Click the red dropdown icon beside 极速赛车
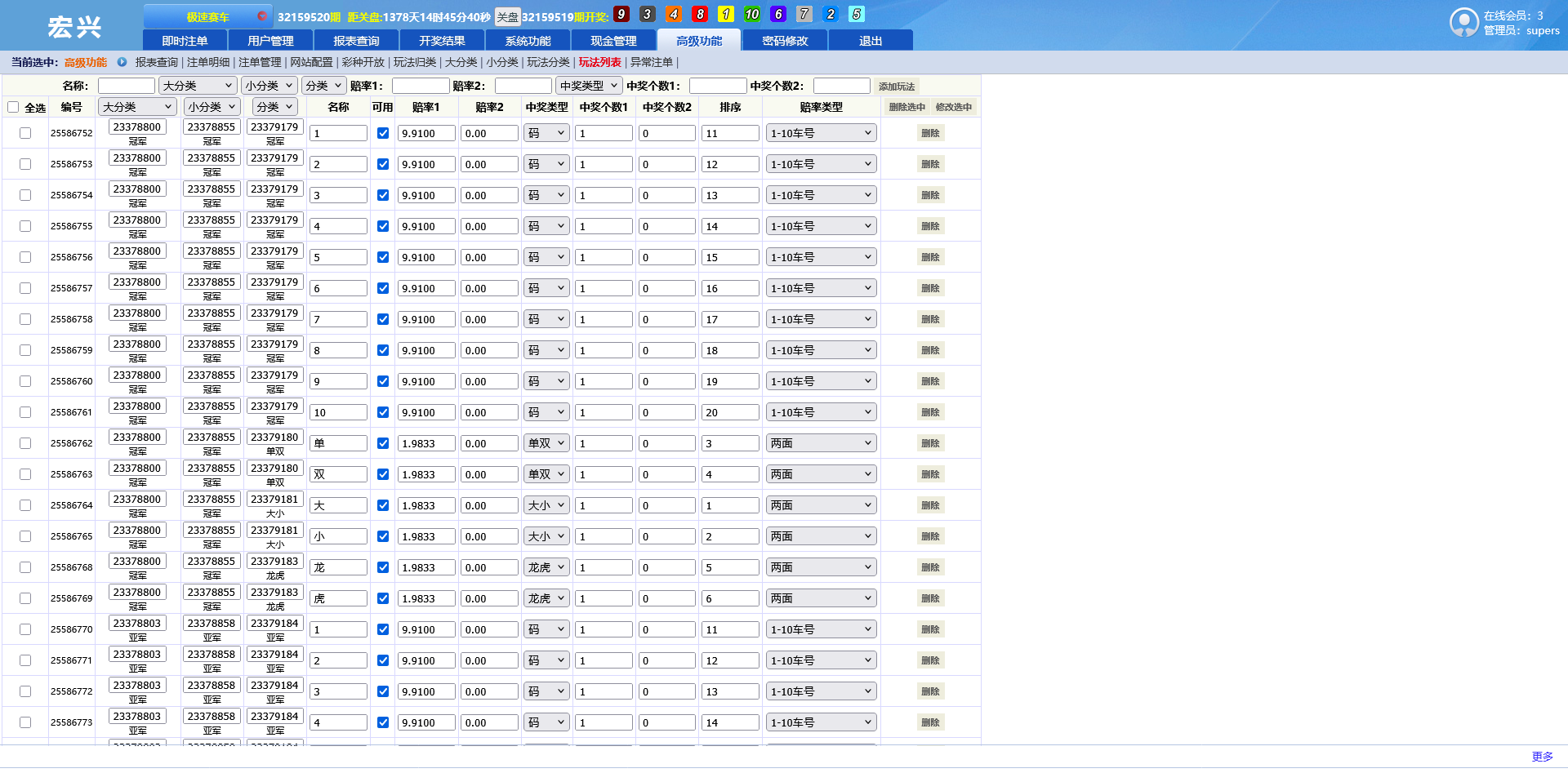The height and width of the screenshot is (773, 1568). (x=261, y=16)
